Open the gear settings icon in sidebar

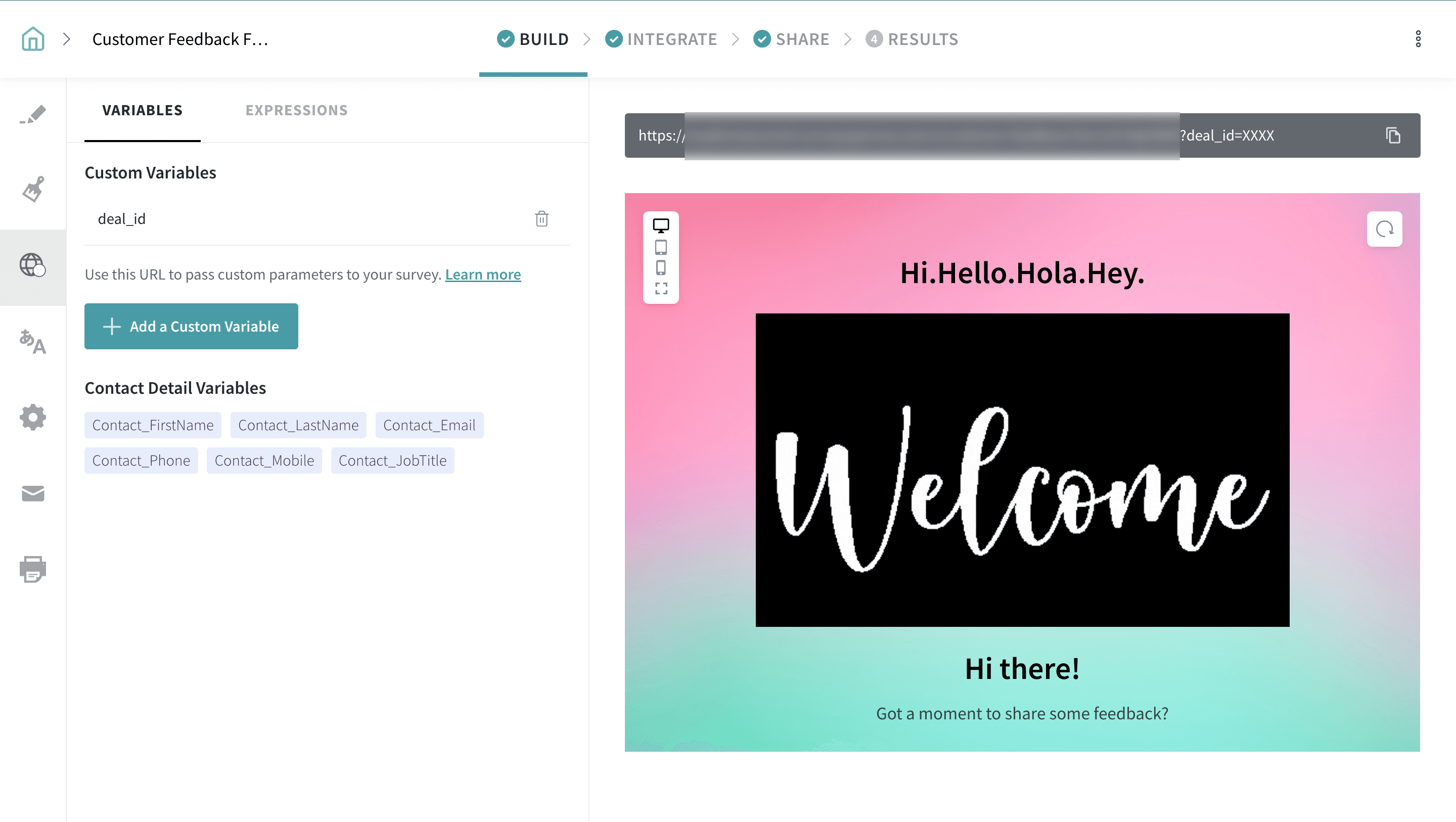coord(33,417)
